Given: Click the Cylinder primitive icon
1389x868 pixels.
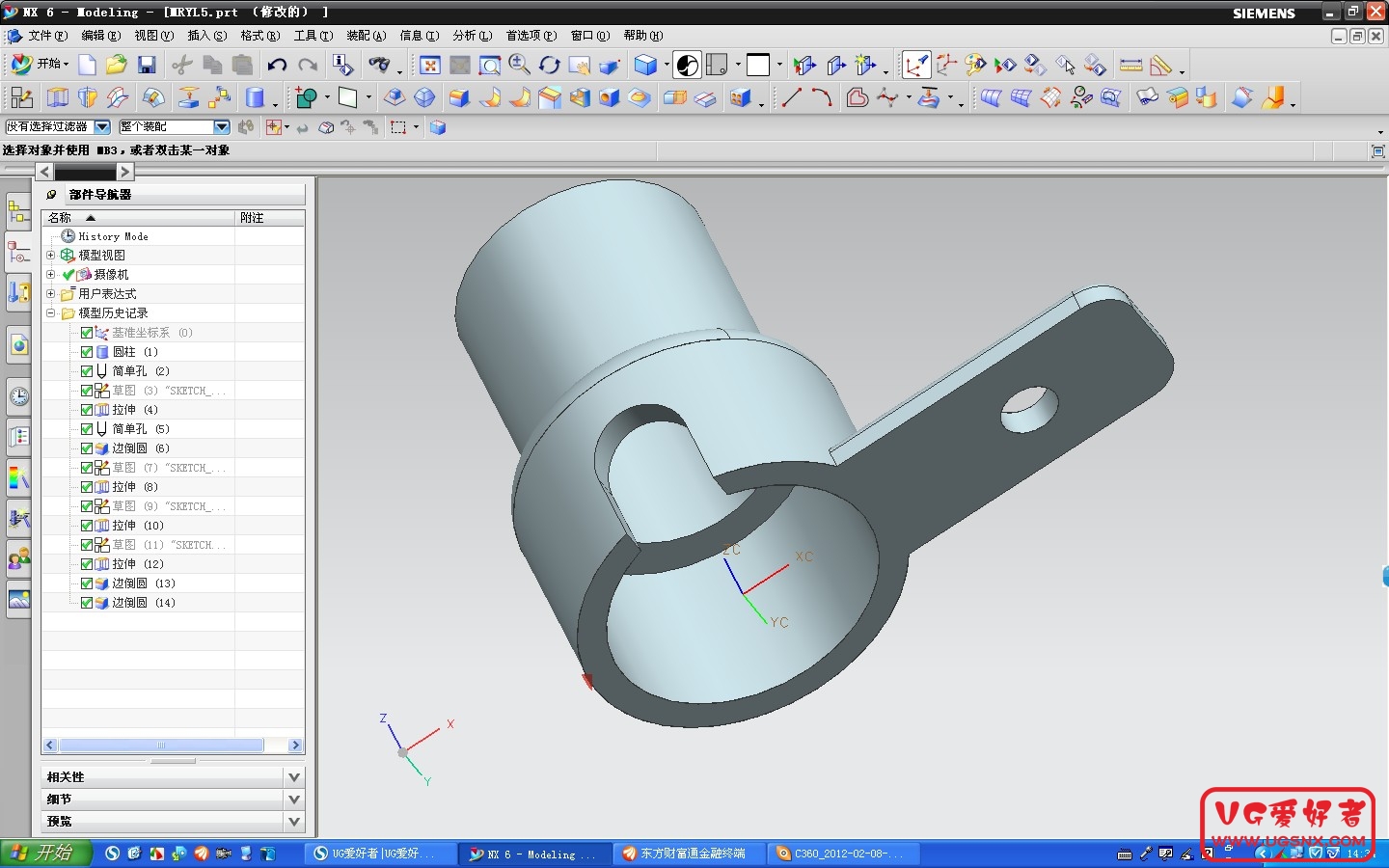Looking at the screenshot, I should 255,97.
